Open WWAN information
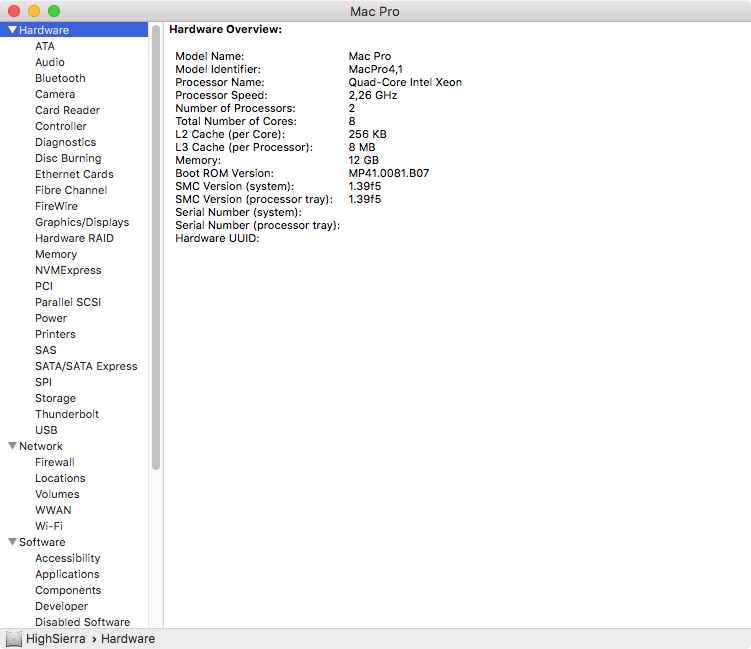The image size is (751, 649). [x=53, y=510]
